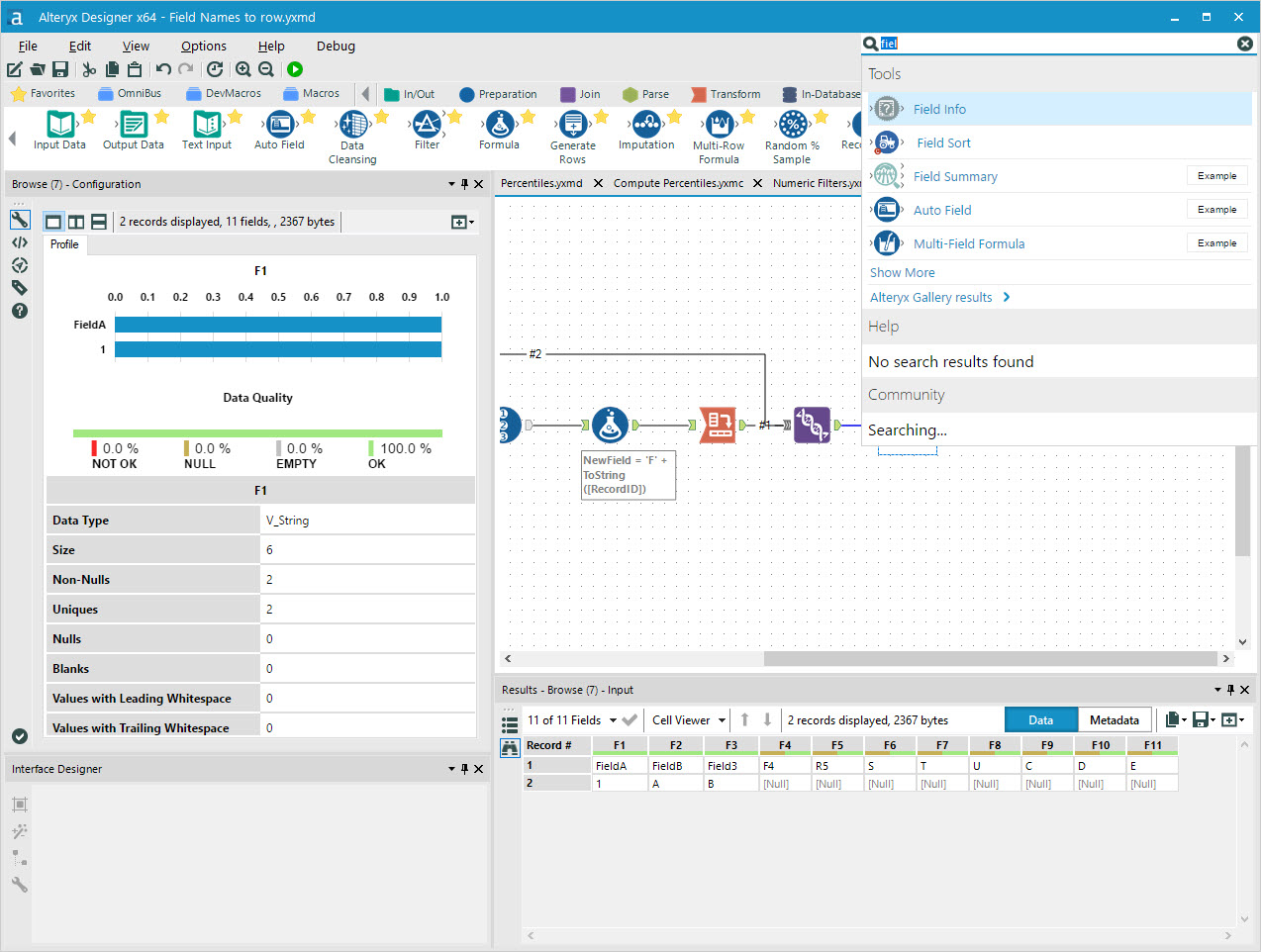
Task: Open the save results dropdown in Results
Action: [x=1204, y=719]
